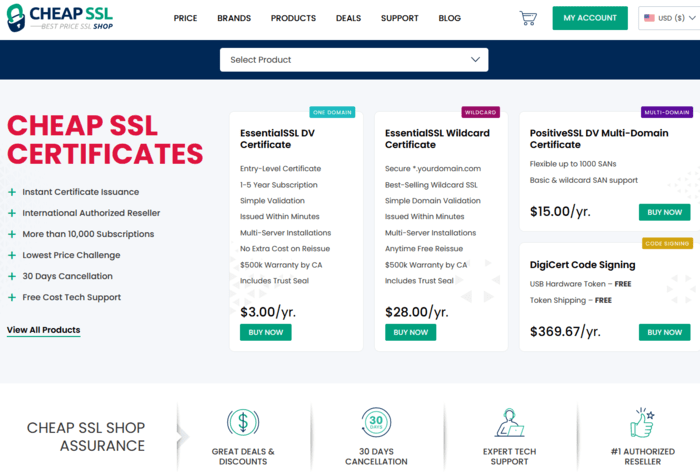Go to the DEALS menu

348,18
